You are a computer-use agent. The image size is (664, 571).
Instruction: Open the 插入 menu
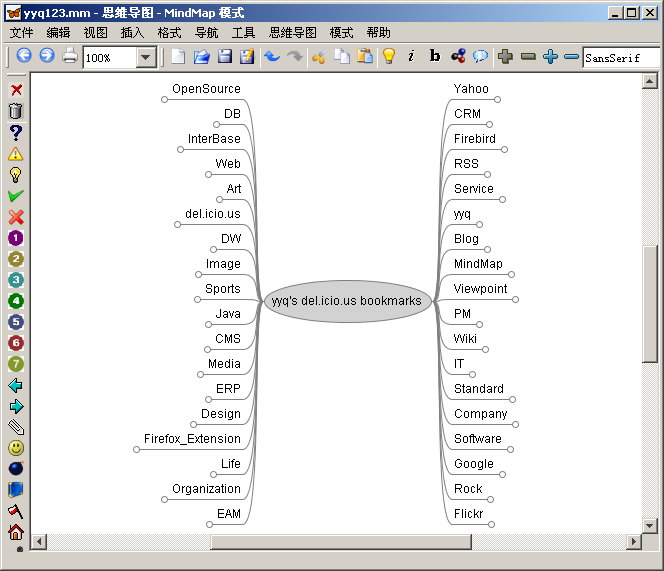pos(133,33)
